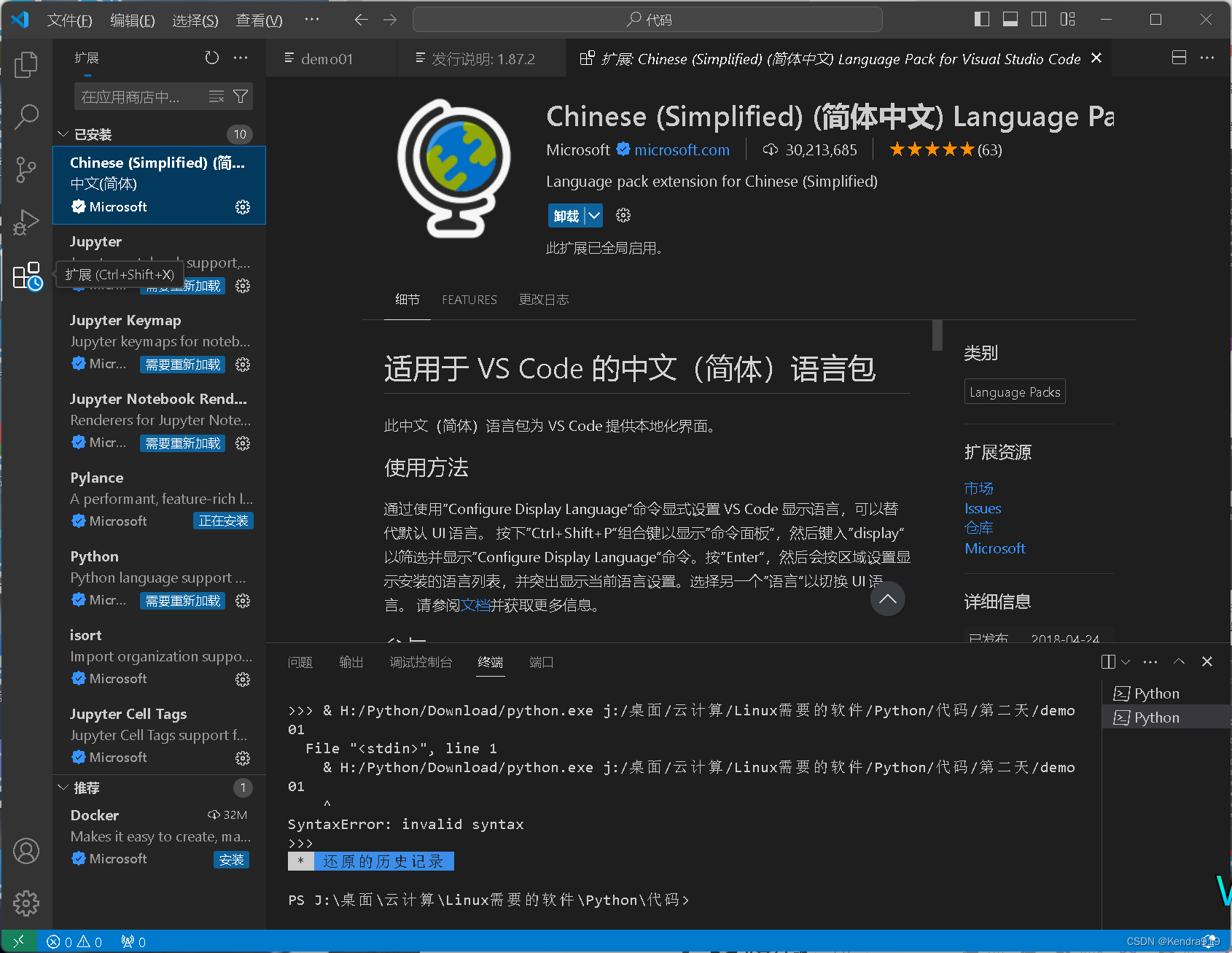Refresh the extensions list

click(x=211, y=58)
